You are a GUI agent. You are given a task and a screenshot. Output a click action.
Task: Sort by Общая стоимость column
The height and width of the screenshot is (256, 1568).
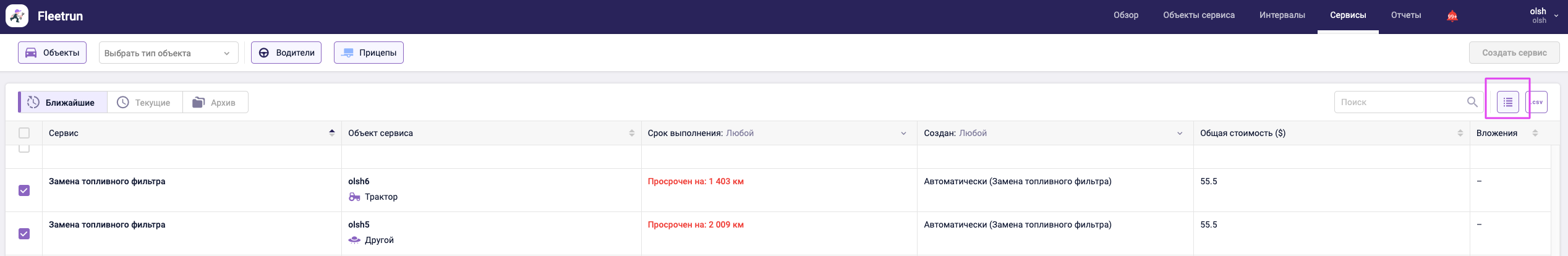tap(1460, 134)
